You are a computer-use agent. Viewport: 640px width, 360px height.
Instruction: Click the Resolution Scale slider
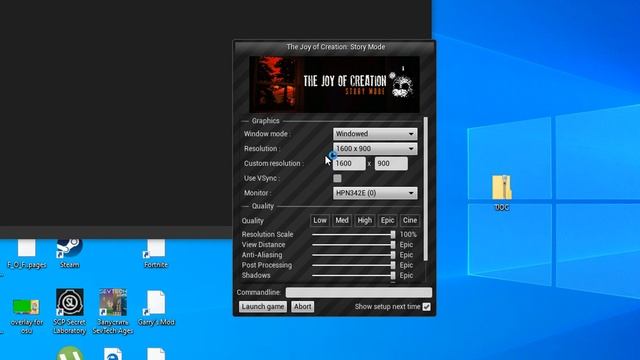353,234
